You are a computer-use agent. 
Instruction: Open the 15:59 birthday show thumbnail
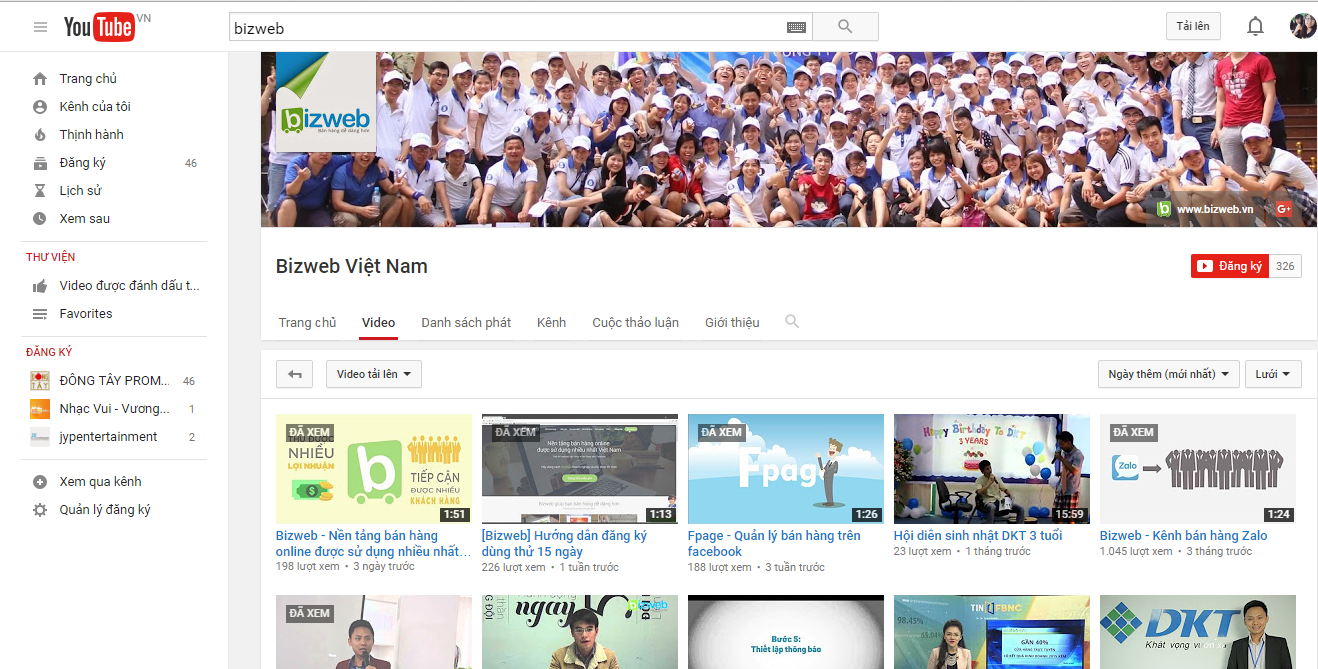click(x=992, y=469)
